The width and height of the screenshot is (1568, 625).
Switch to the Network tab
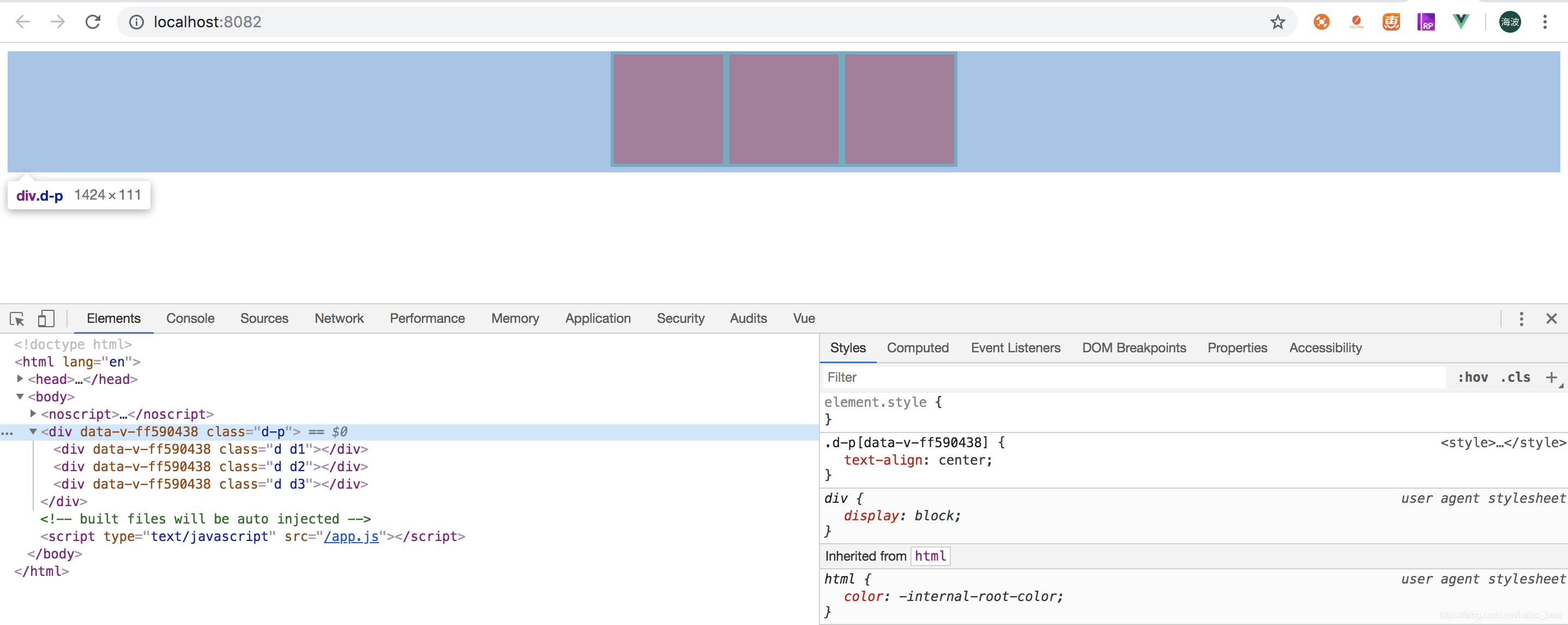coord(339,318)
